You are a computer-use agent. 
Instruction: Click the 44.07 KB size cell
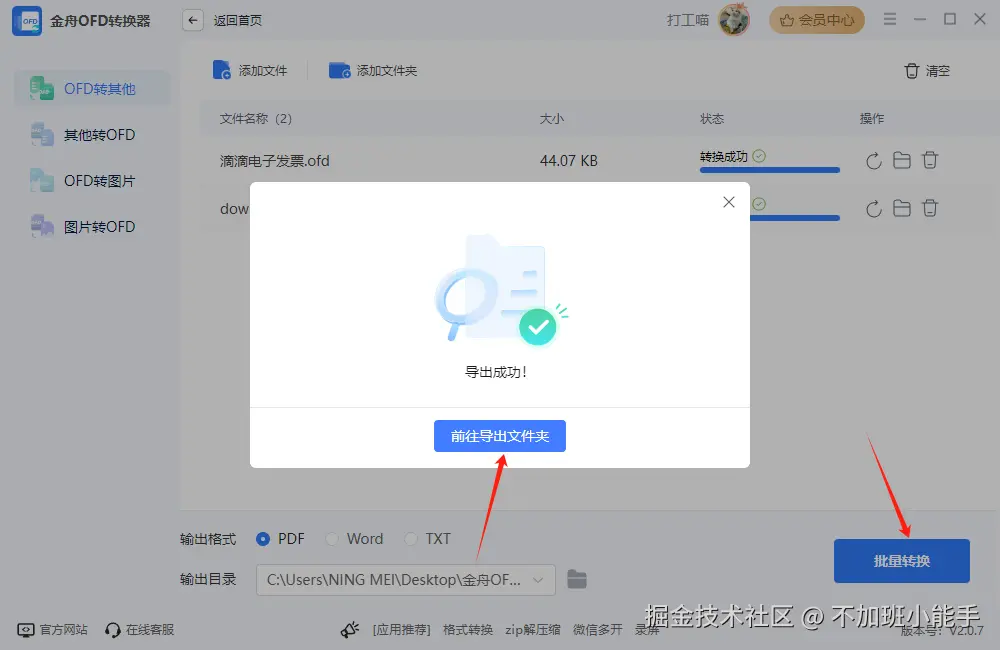(568, 161)
